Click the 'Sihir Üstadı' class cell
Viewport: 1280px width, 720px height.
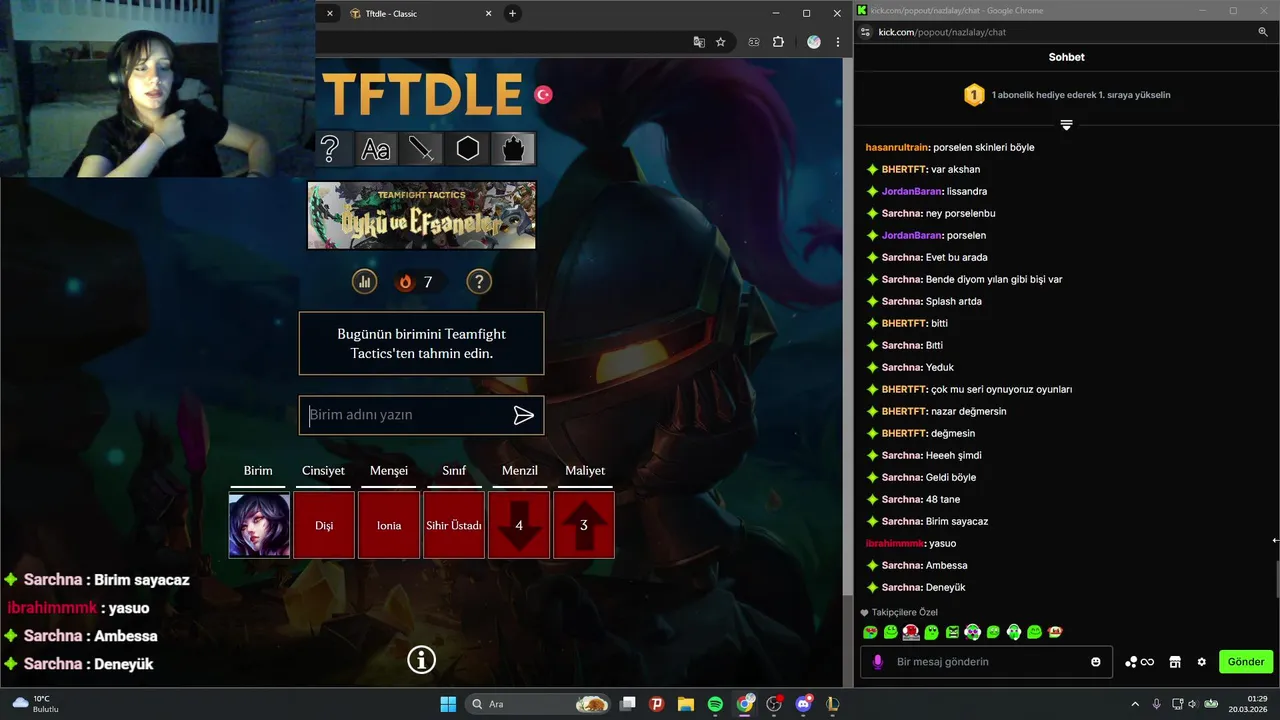(x=454, y=525)
